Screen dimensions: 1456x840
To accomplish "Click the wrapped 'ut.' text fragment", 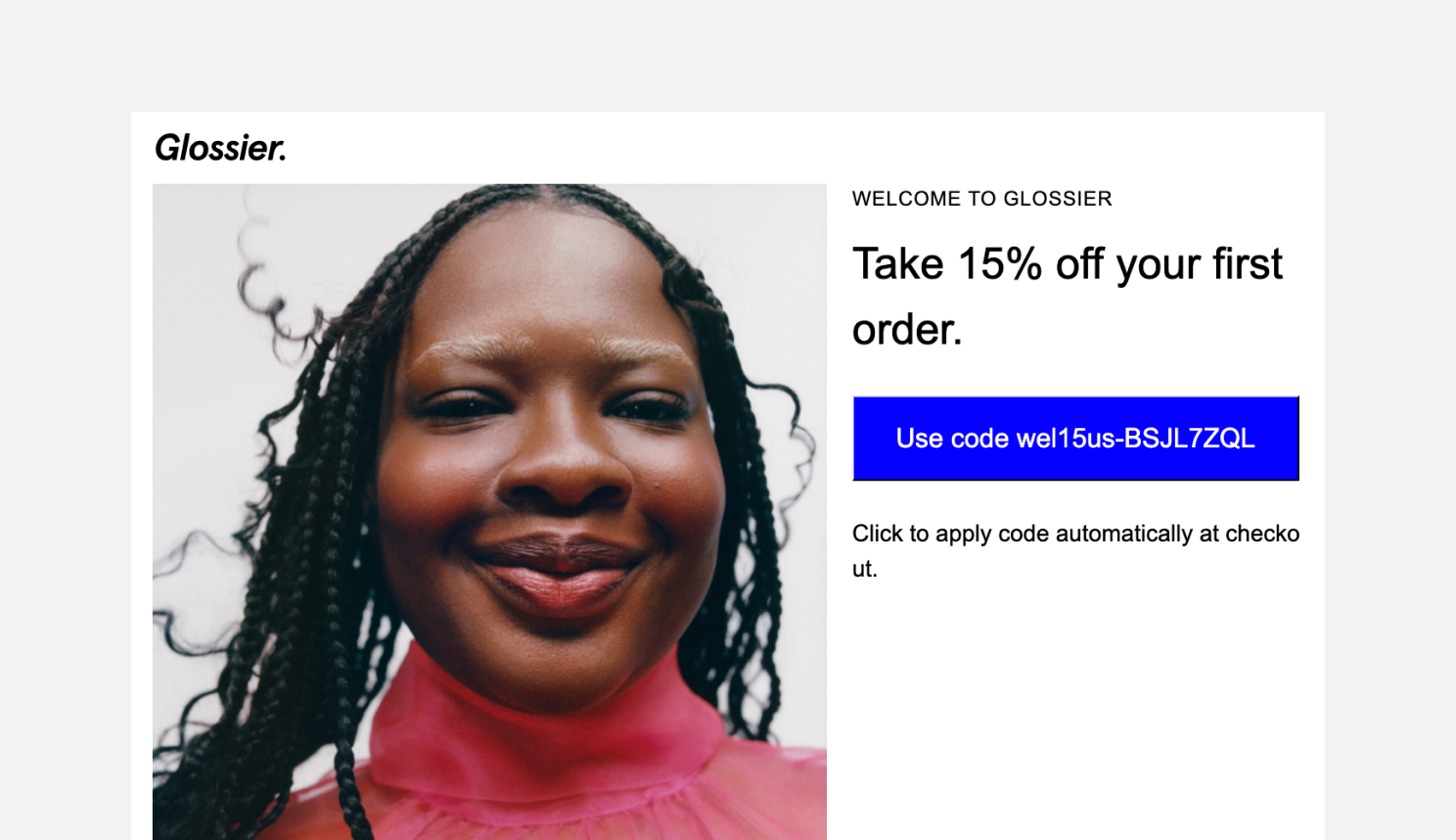I will click(865, 569).
